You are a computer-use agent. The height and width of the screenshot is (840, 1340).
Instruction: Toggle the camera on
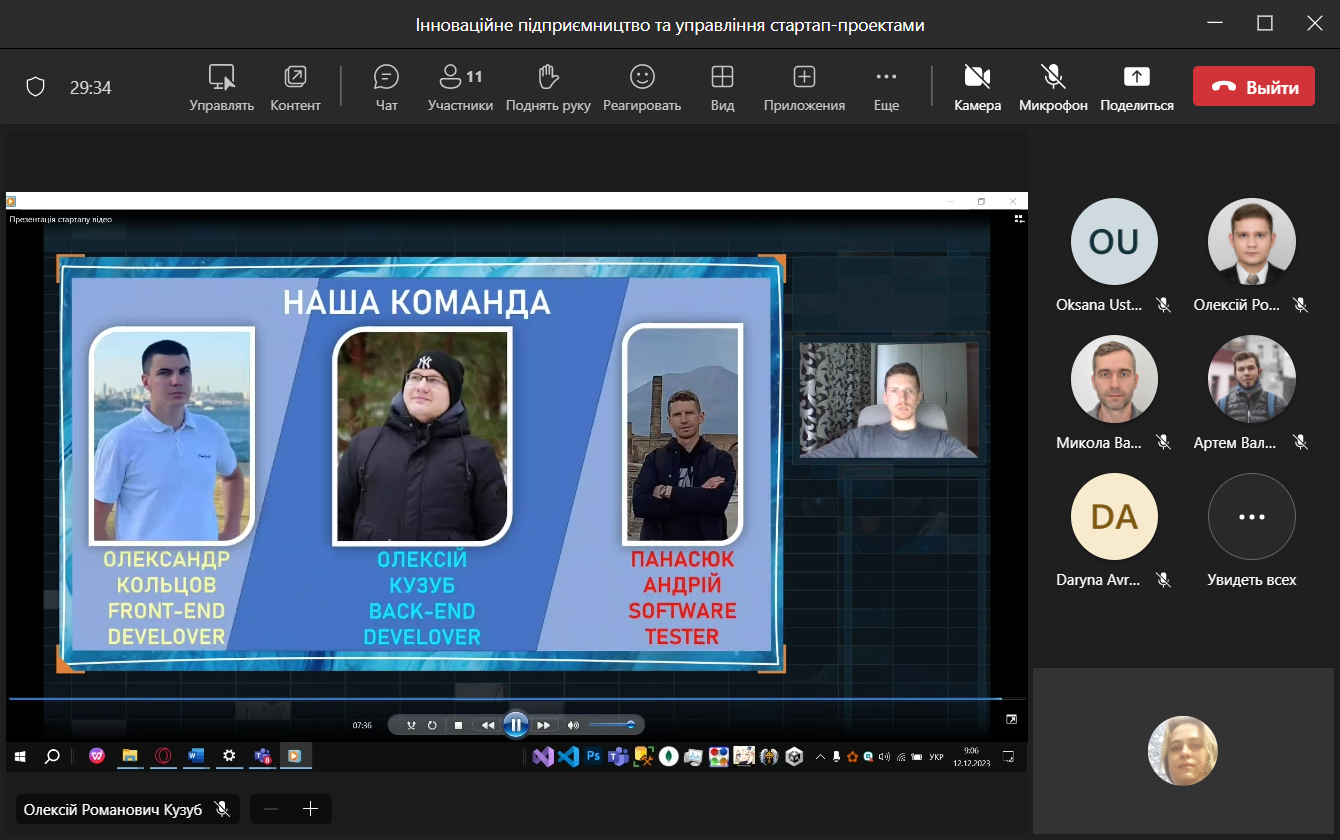pyautogui.click(x=977, y=87)
